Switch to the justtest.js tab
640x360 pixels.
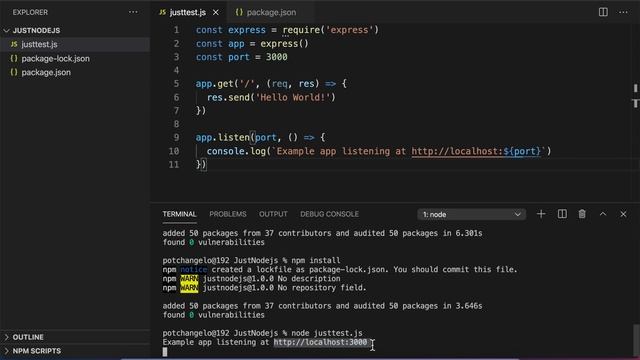coord(188,12)
